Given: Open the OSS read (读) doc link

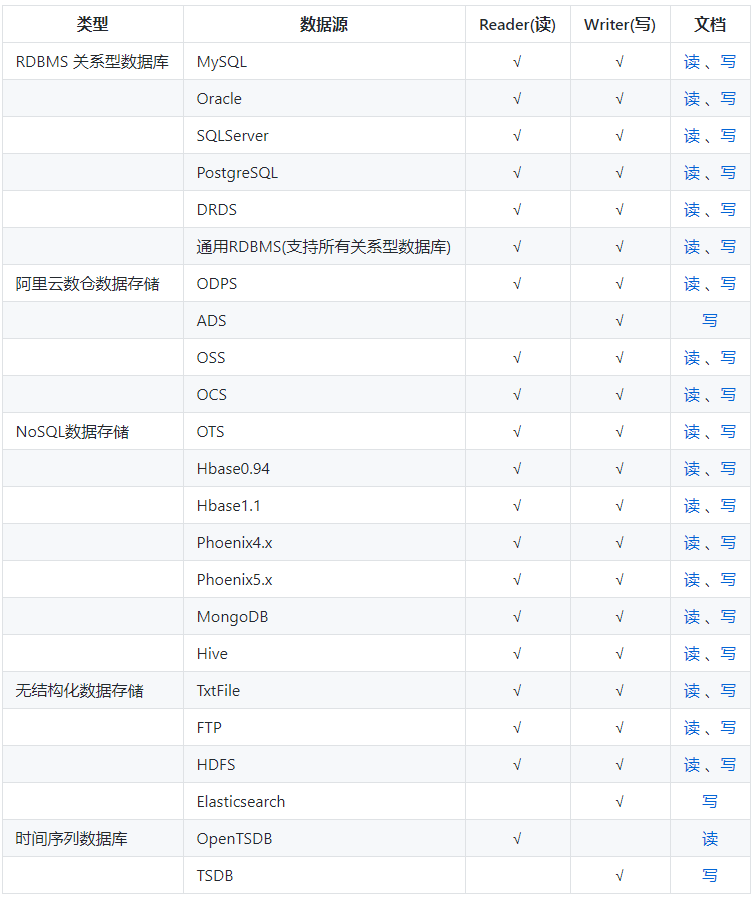Looking at the screenshot, I should [692, 358].
